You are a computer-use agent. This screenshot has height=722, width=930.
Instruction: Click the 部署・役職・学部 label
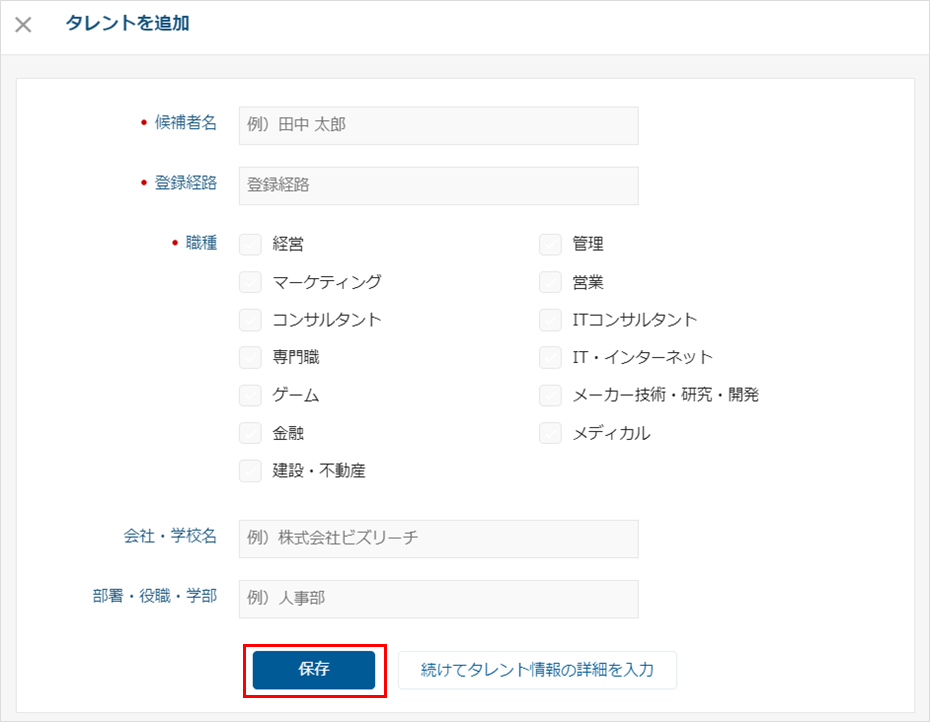click(x=155, y=596)
